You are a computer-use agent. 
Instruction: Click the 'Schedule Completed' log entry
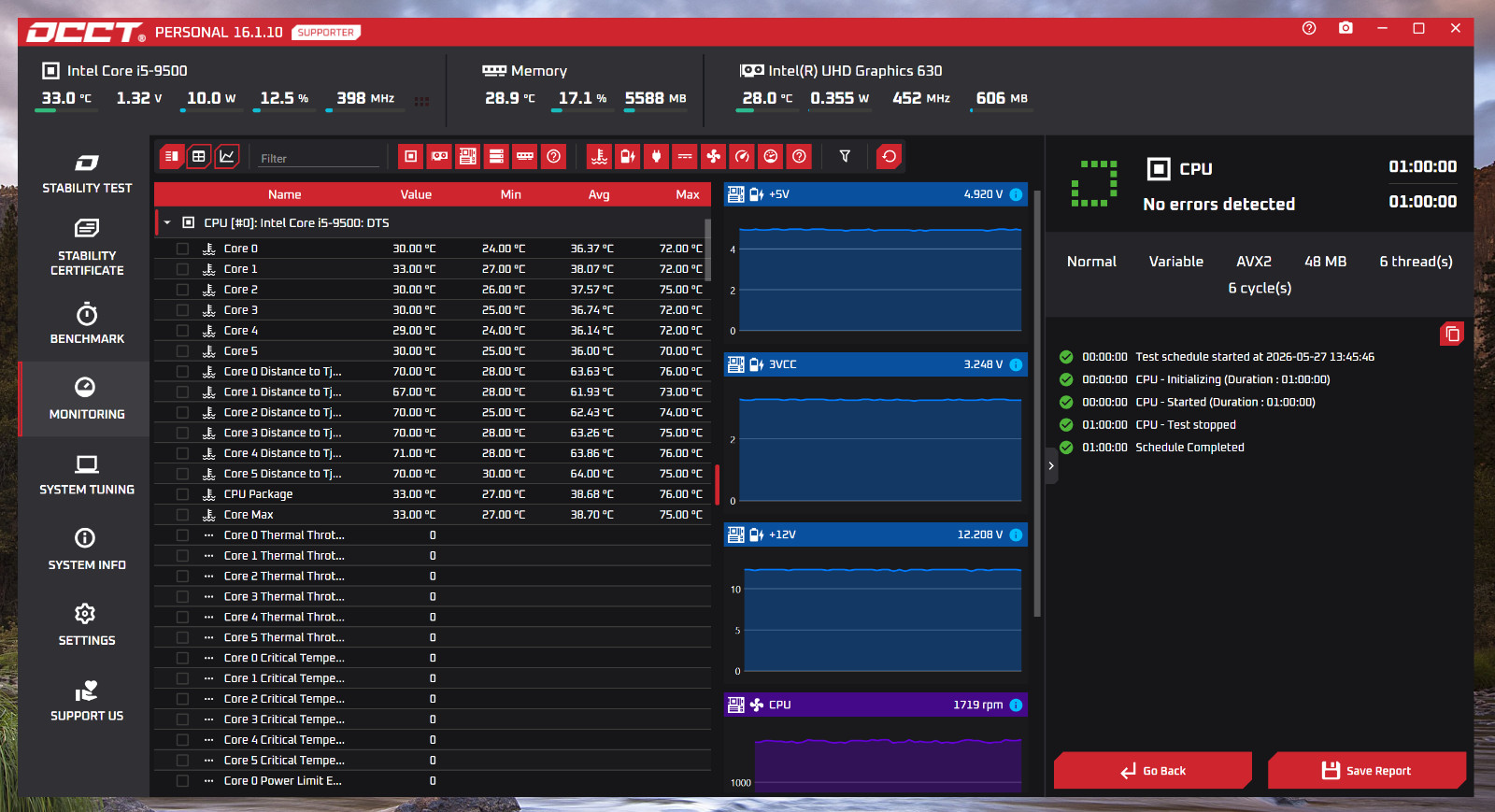1189,448
